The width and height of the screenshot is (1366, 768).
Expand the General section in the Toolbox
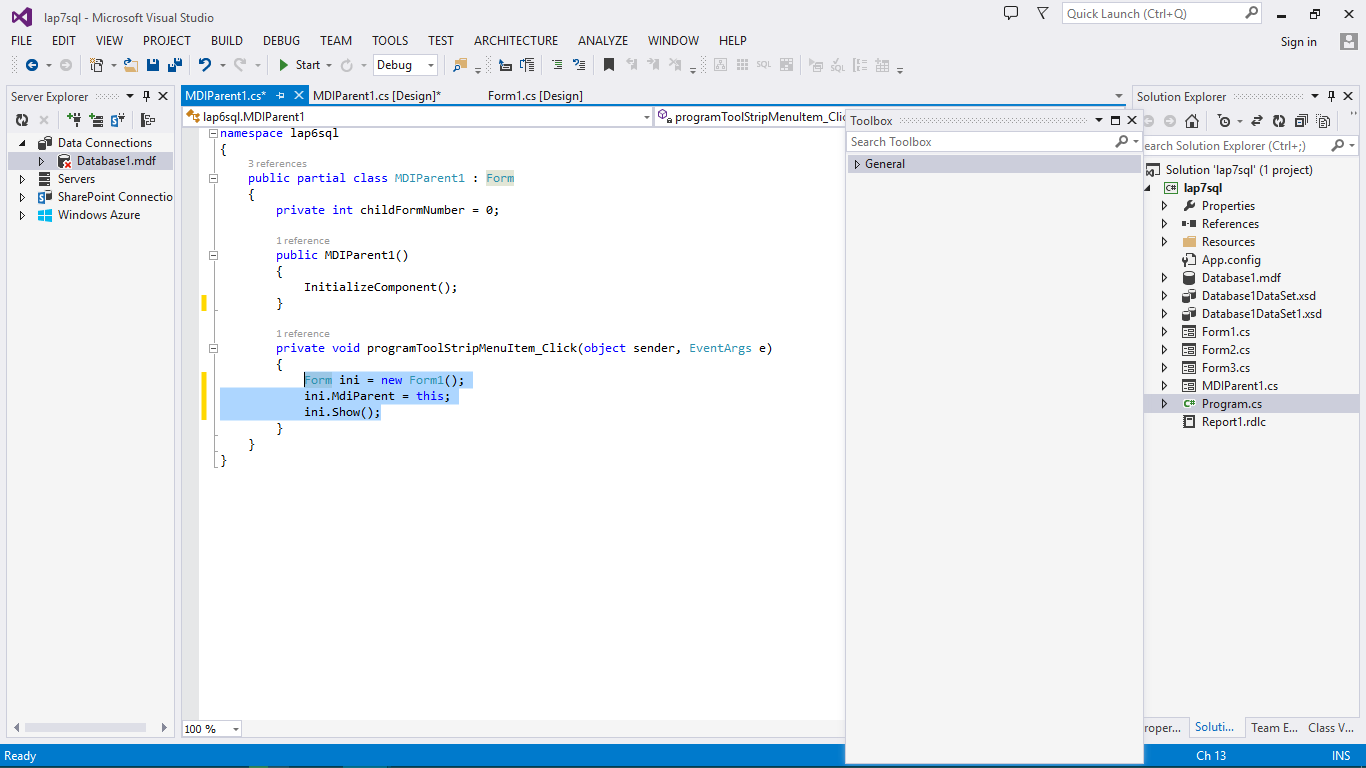[x=858, y=162]
